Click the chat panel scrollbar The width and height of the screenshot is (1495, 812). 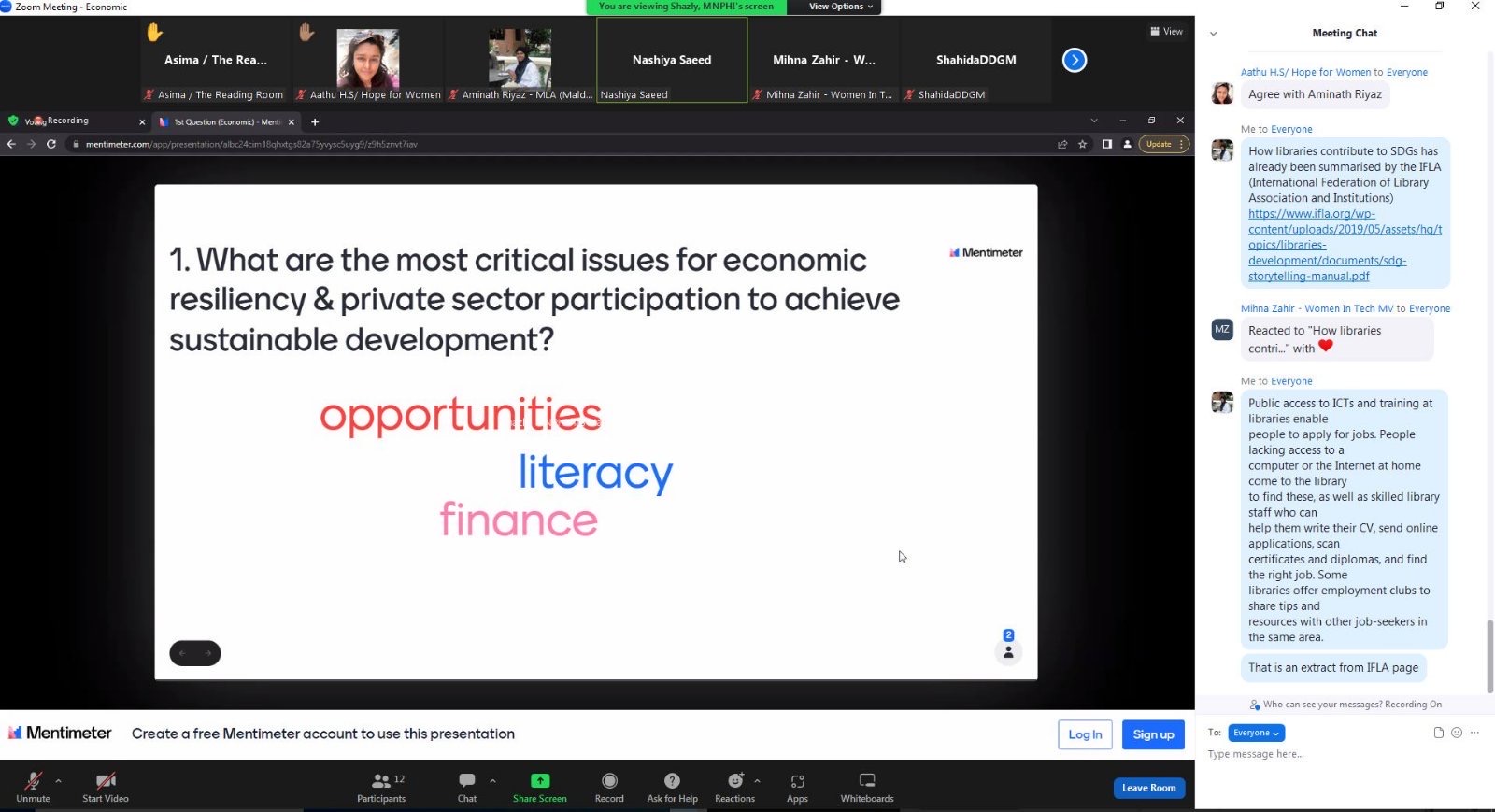(1489, 656)
